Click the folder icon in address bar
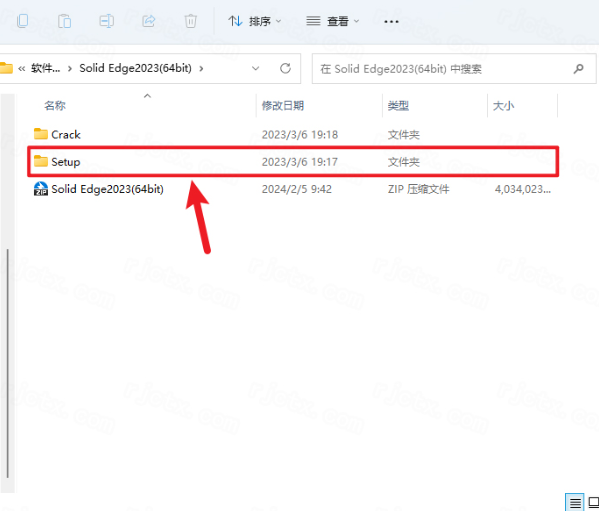 point(6,68)
